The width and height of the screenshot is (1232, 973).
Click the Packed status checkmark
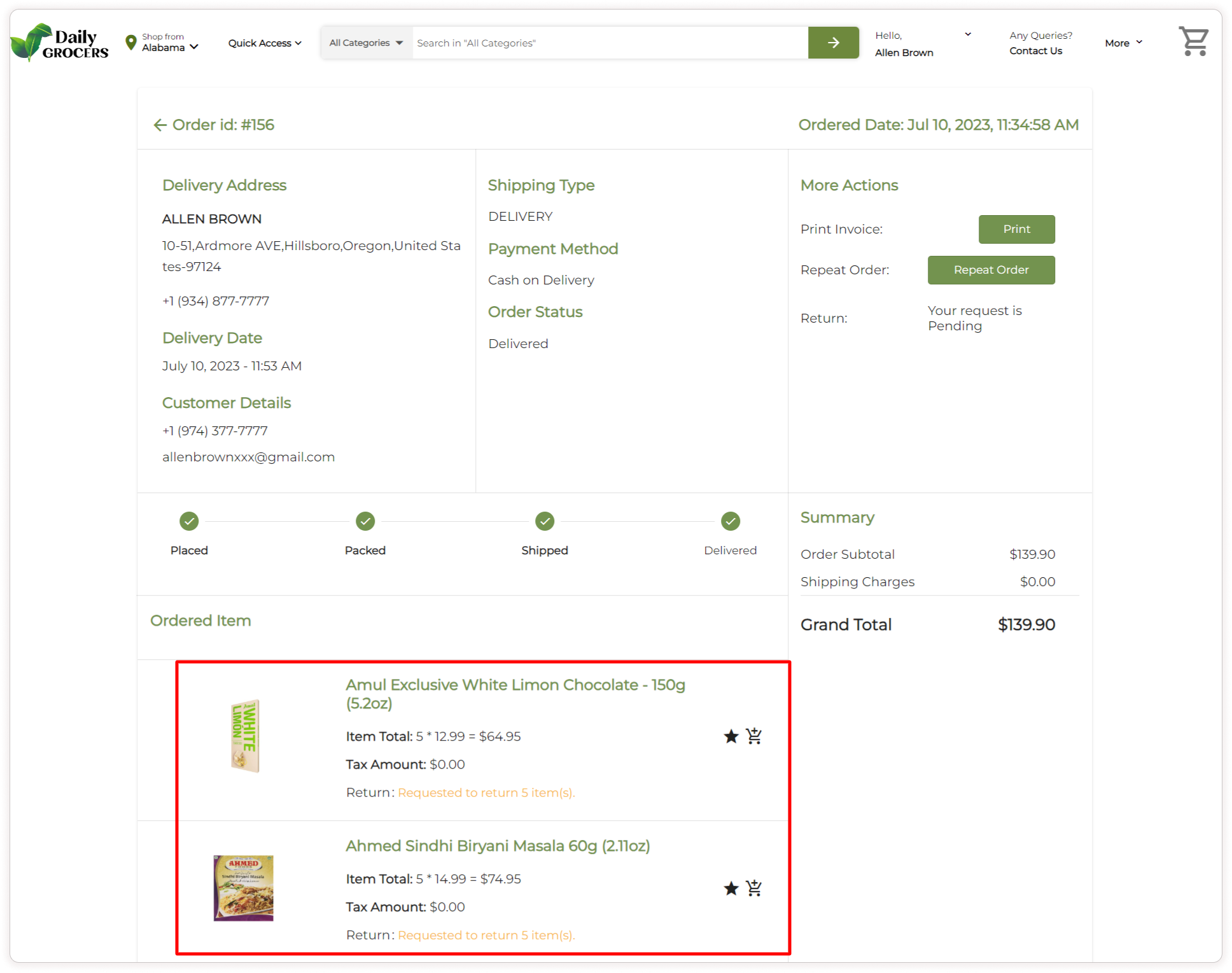coord(365,521)
